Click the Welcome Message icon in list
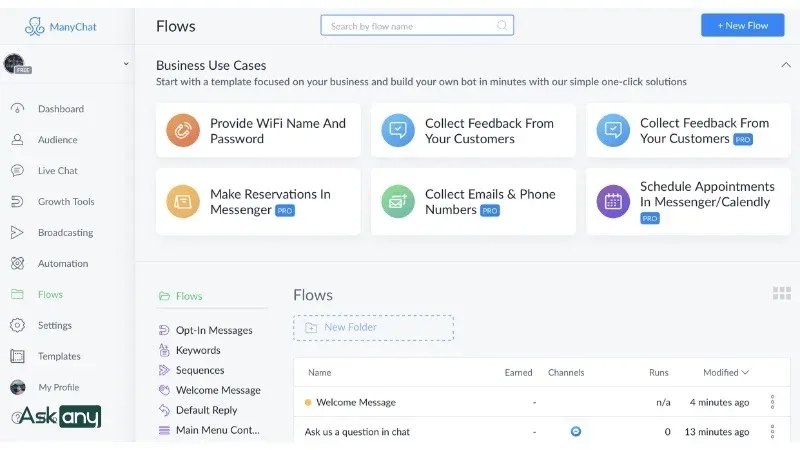 tap(164, 390)
